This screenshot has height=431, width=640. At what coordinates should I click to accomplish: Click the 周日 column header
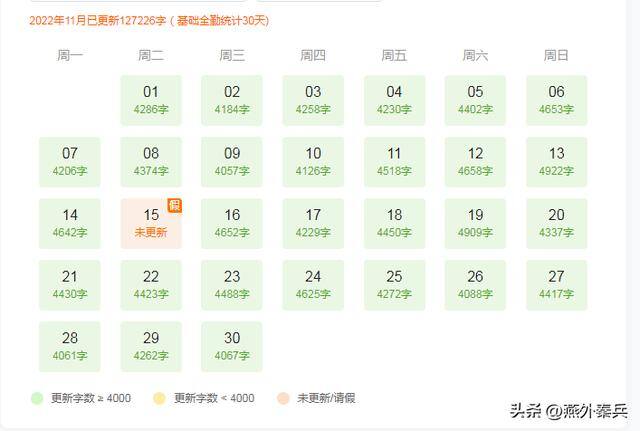pyautogui.click(x=556, y=55)
